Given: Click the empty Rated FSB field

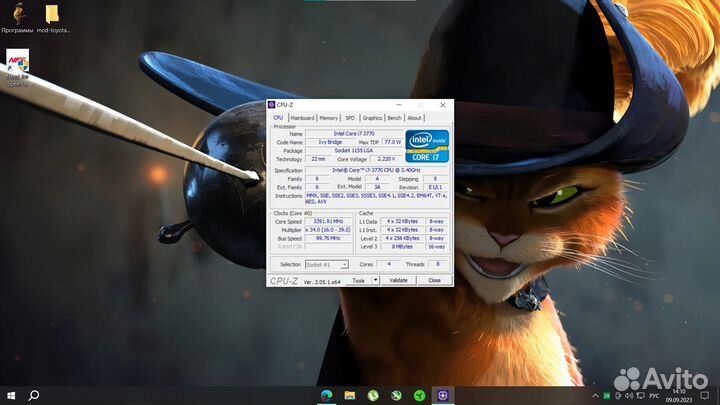Looking at the screenshot, I should [328, 247].
